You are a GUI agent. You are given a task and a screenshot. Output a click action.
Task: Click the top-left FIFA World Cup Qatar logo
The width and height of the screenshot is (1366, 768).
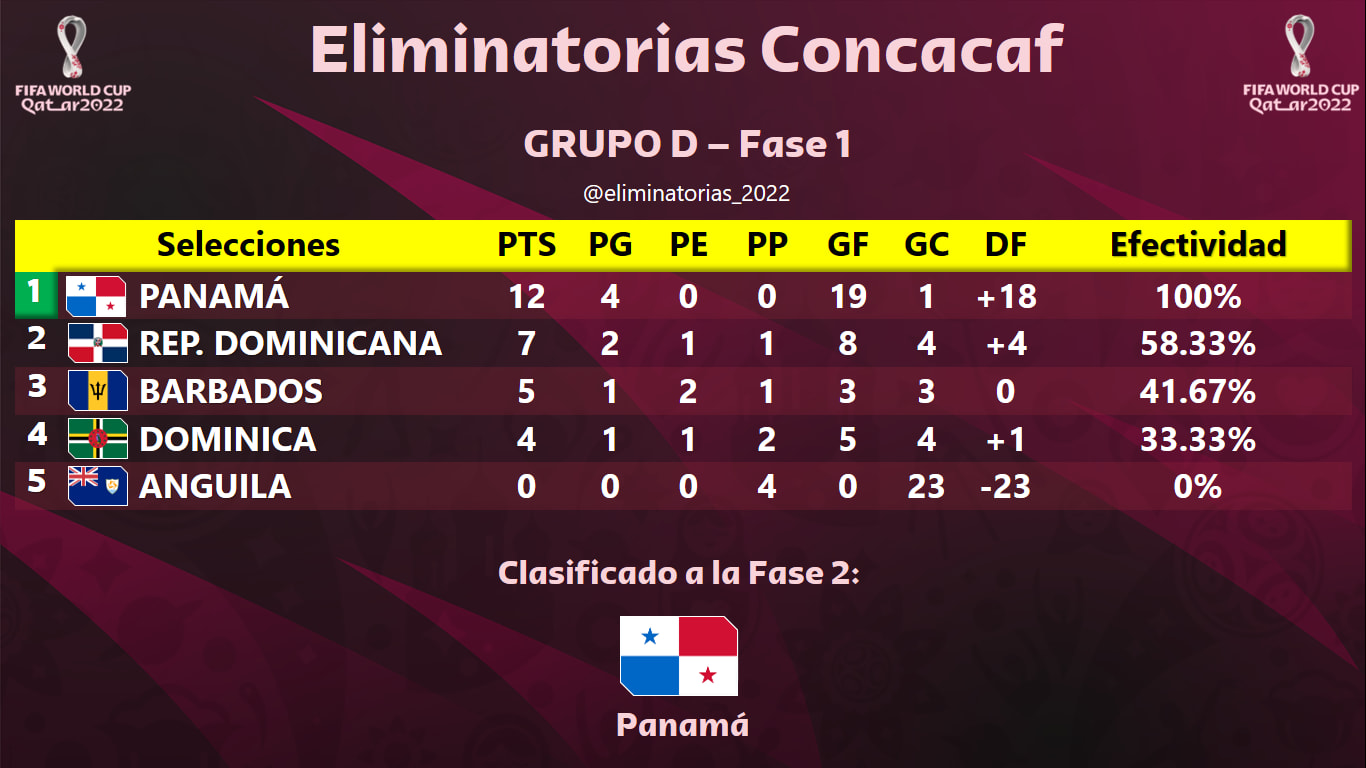pos(72,64)
